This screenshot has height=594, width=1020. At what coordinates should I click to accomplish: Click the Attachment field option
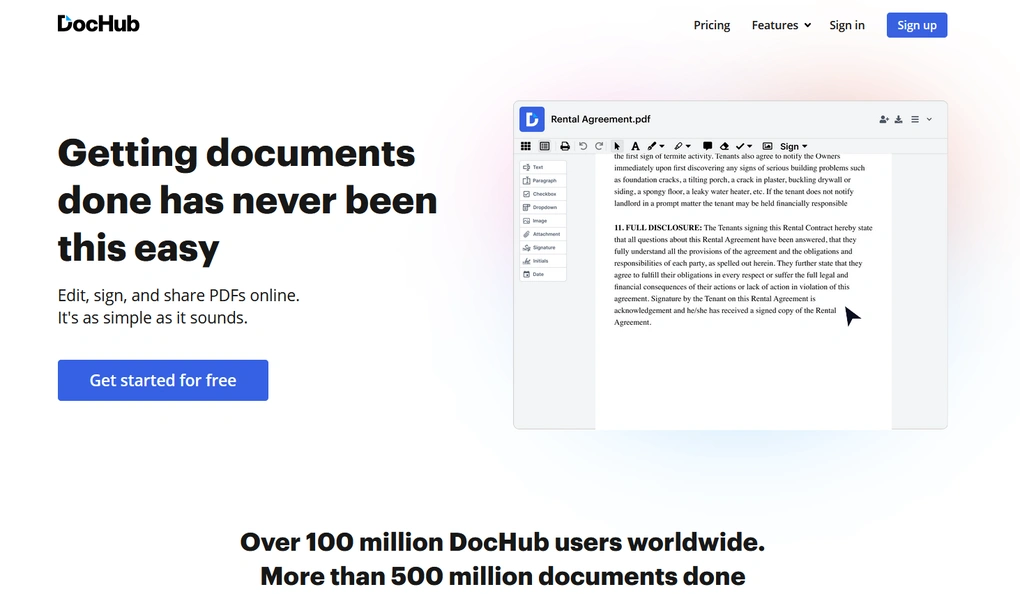[x=545, y=233]
